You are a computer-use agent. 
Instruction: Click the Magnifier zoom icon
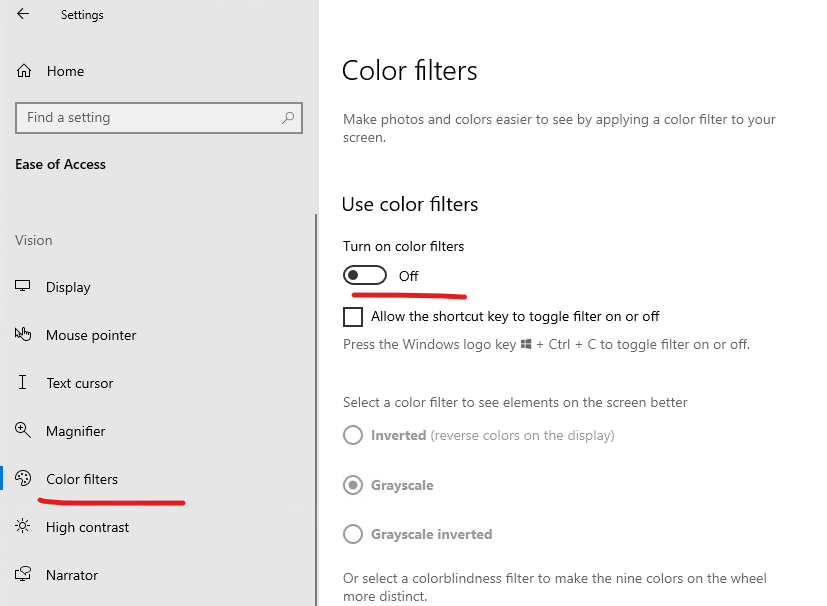(x=22, y=431)
